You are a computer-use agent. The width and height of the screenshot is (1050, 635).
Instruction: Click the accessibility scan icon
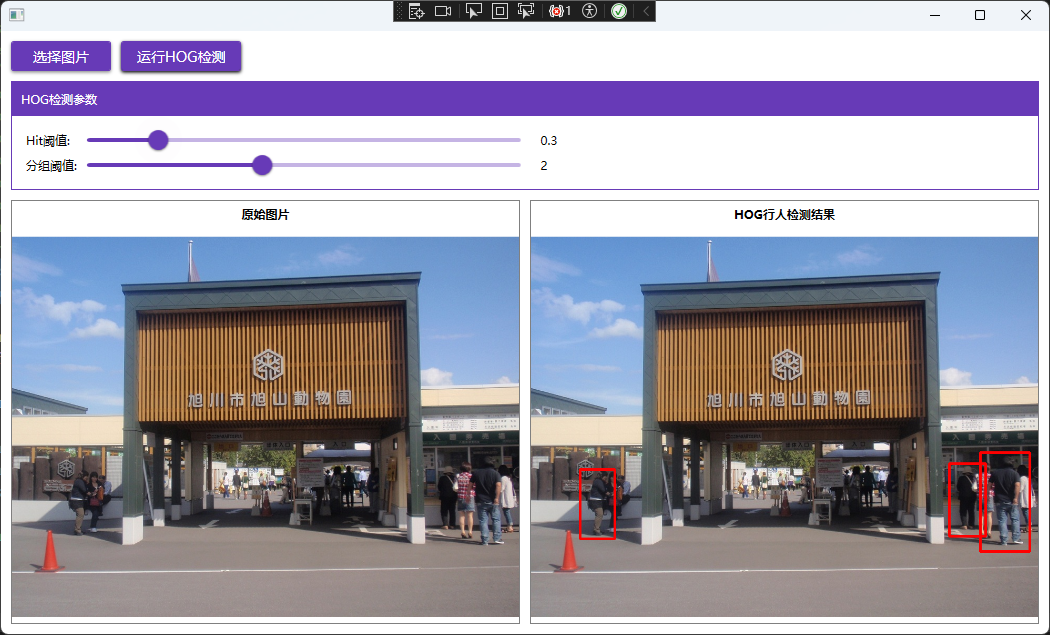(589, 11)
